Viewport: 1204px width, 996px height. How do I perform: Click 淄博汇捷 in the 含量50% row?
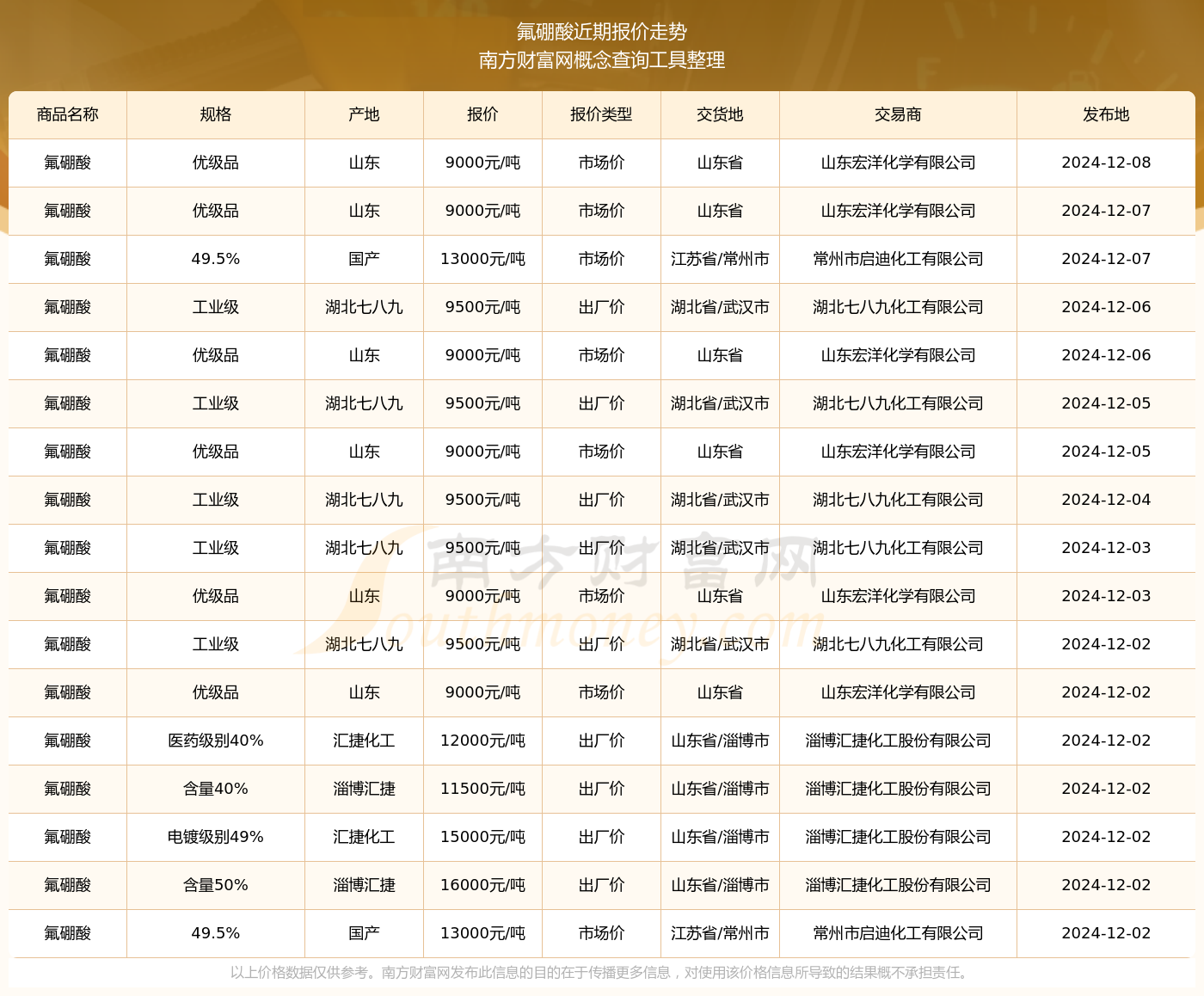click(x=364, y=885)
